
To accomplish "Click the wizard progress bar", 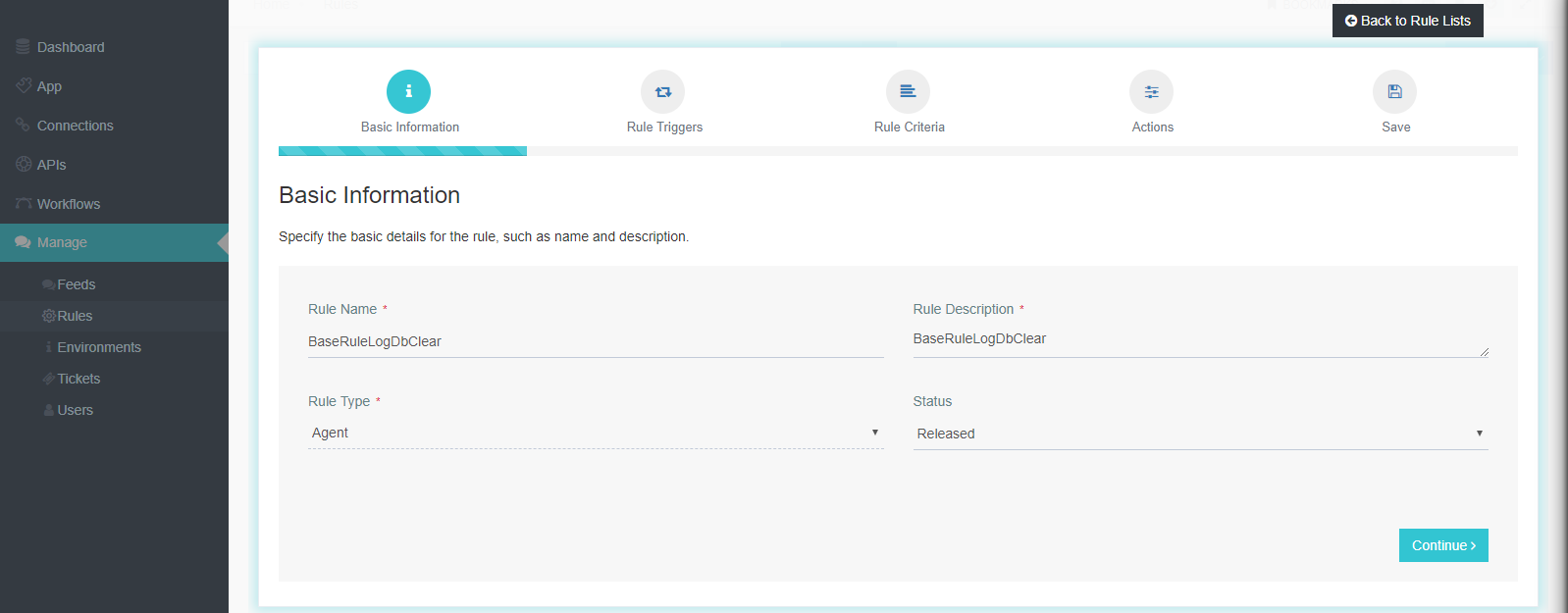I will click(897, 151).
